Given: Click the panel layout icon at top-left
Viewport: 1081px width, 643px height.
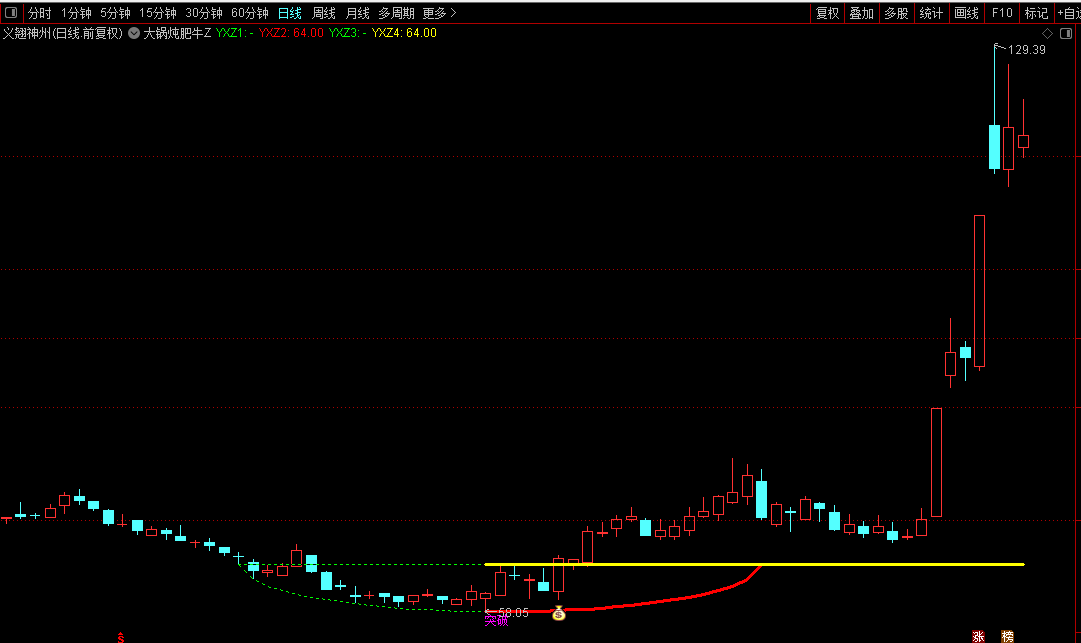Looking at the screenshot, I should point(11,12).
